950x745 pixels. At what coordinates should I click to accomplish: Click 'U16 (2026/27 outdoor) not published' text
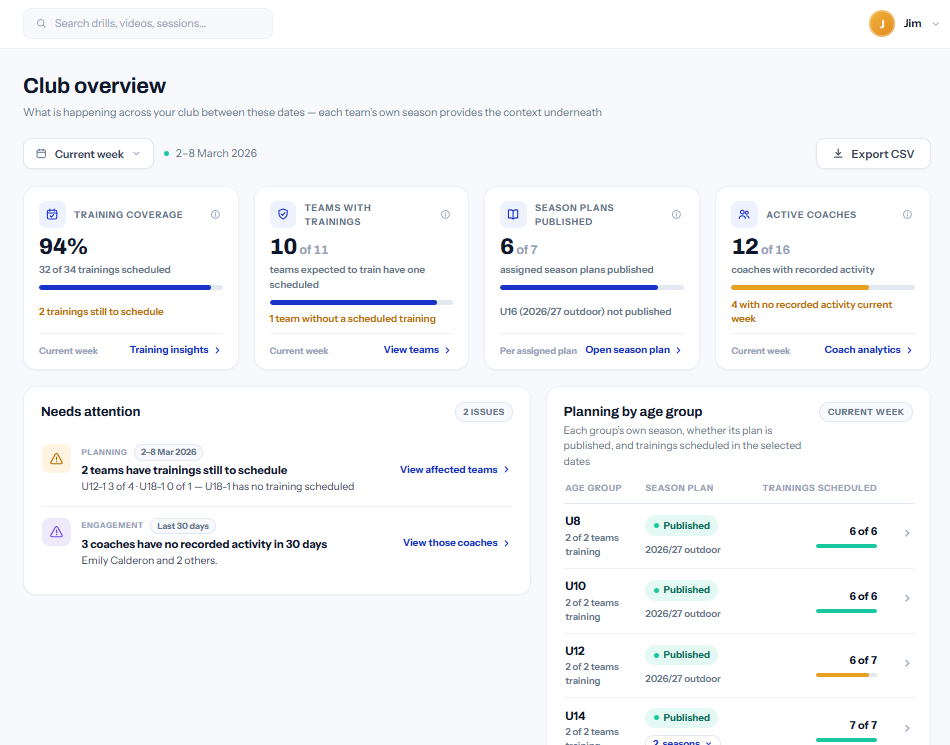point(585,312)
